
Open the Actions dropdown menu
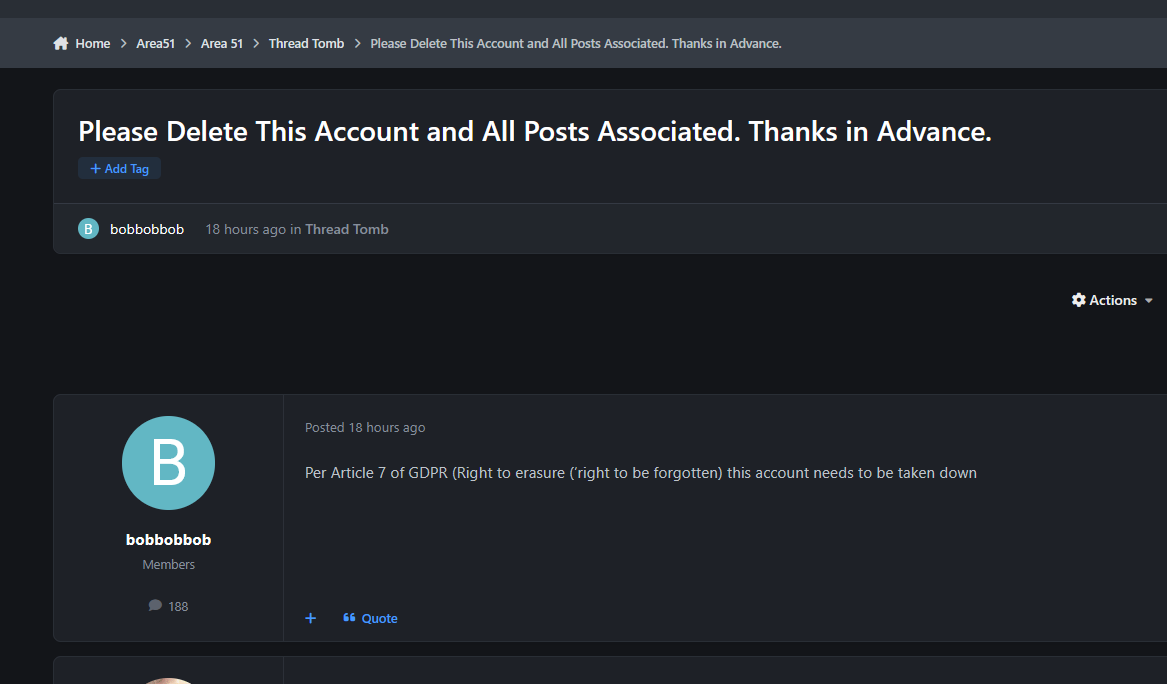(x=1112, y=300)
